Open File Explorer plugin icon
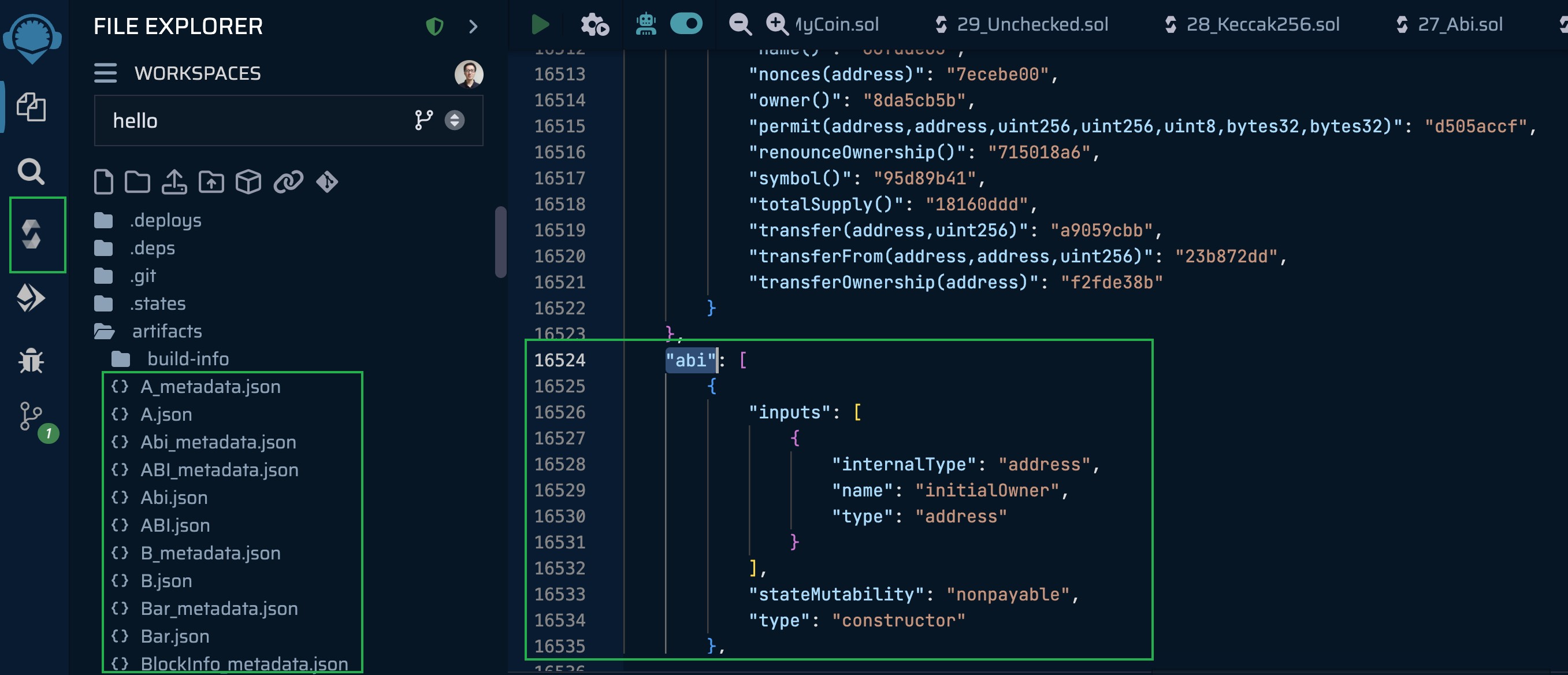1568x675 pixels. [x=31, y=107]
